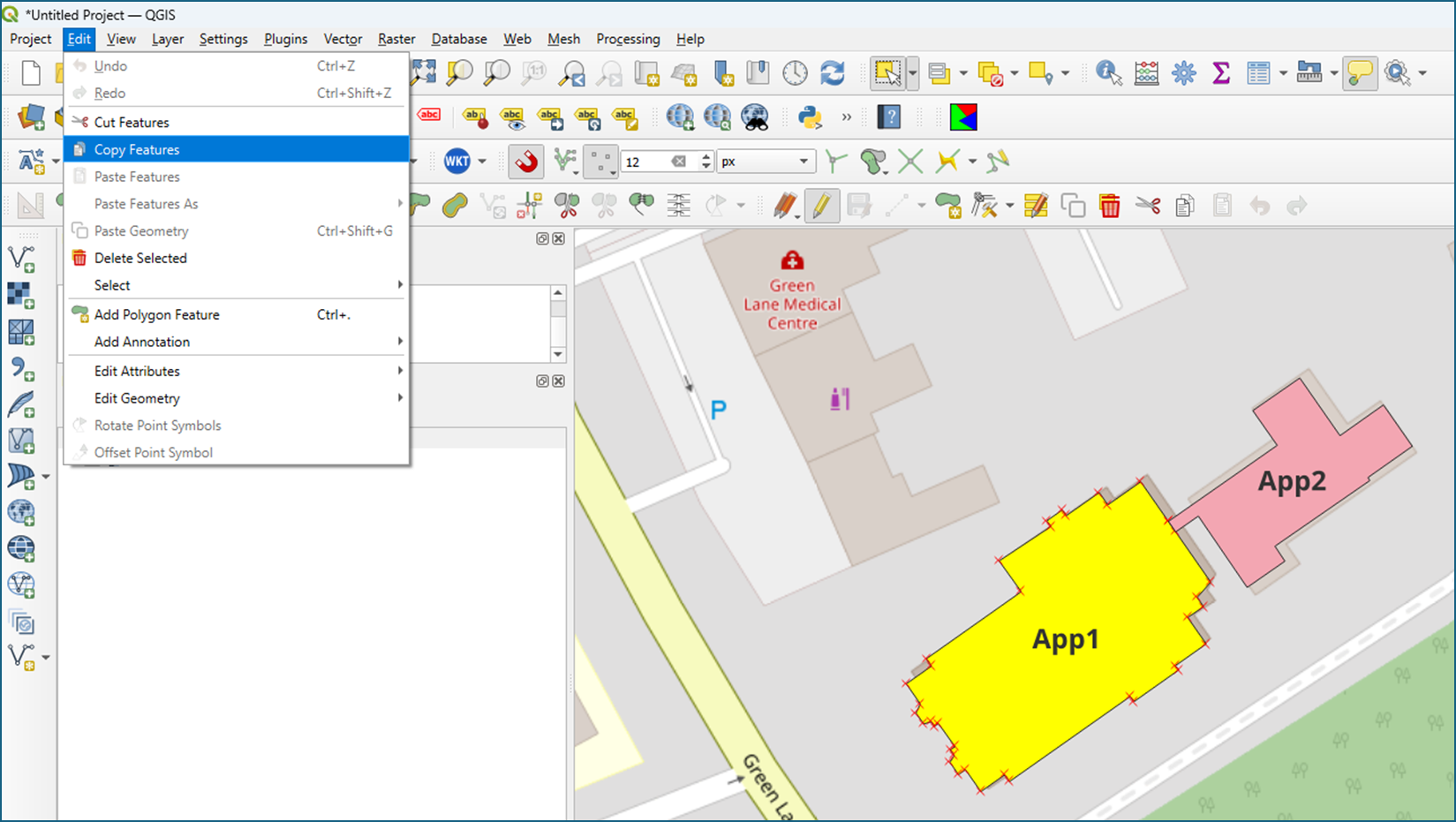
Task: Click the red, green and blue square icon
Action: click(x=963, y=117)
